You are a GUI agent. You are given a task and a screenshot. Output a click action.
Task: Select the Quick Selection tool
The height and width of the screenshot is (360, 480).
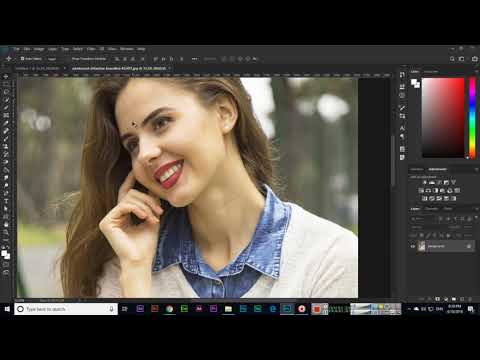[x=6, y=99]
